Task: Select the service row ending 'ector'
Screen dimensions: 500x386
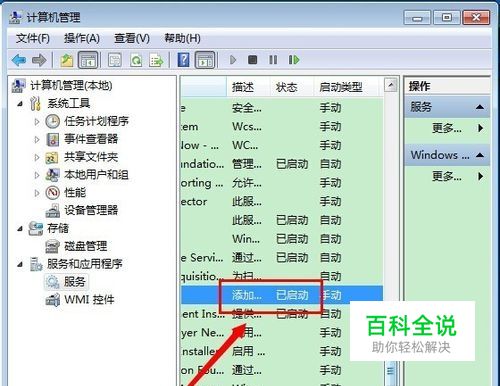Action: coord(282,202)
